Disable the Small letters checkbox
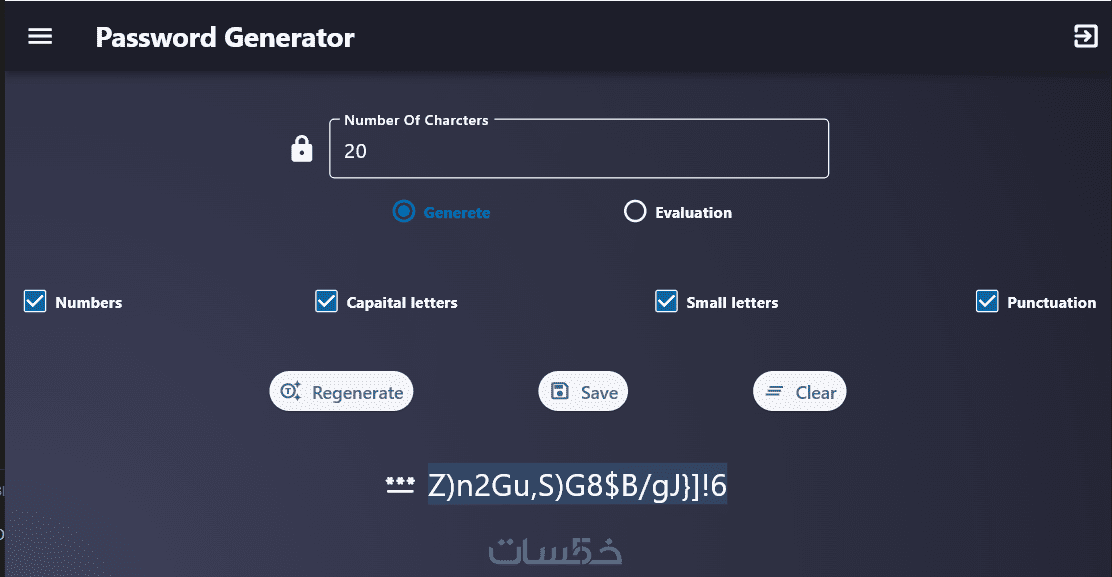Screen dimensions: 1112x577 coord(666,302)
